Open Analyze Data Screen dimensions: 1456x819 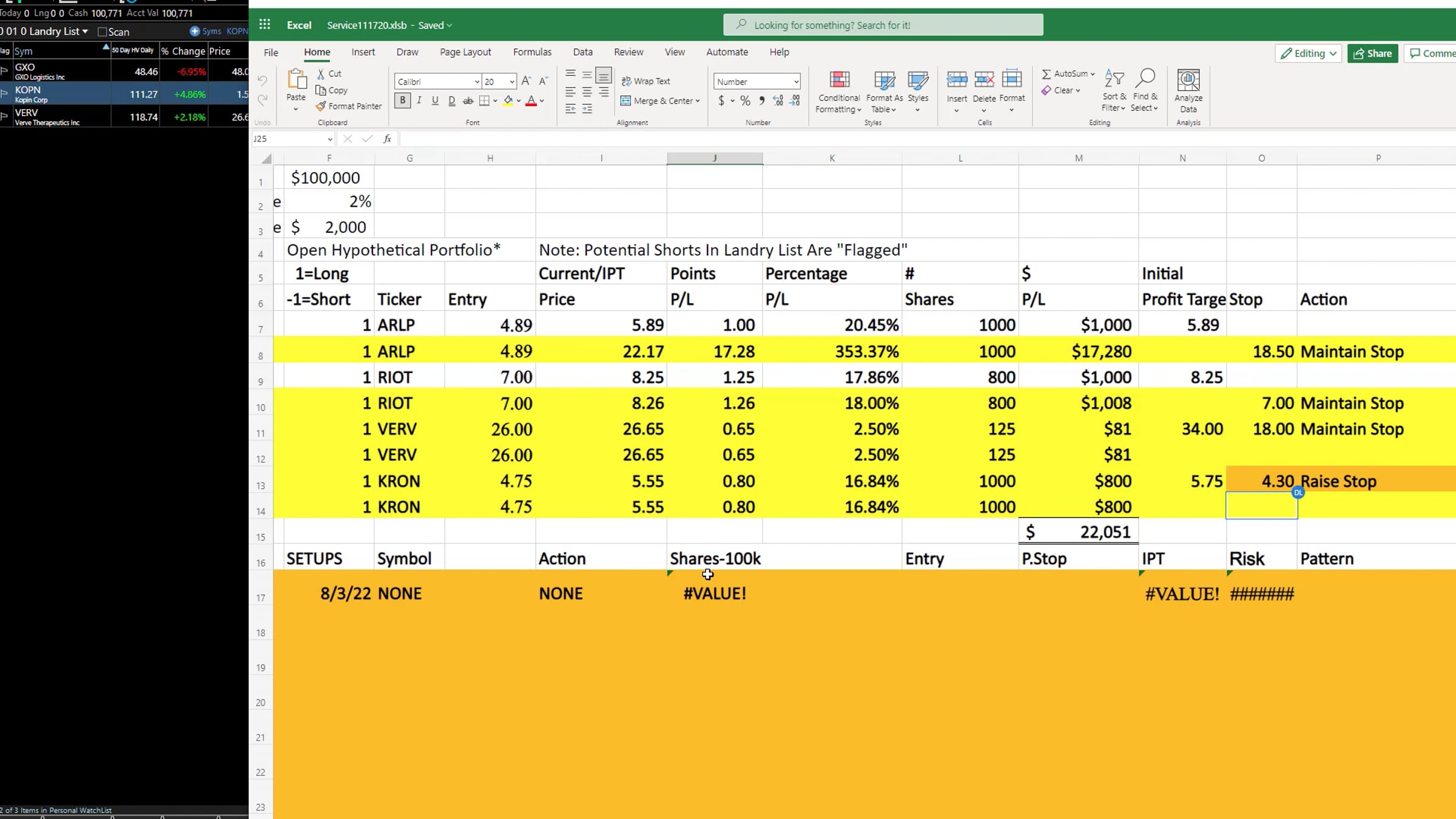coord(1188,91)
